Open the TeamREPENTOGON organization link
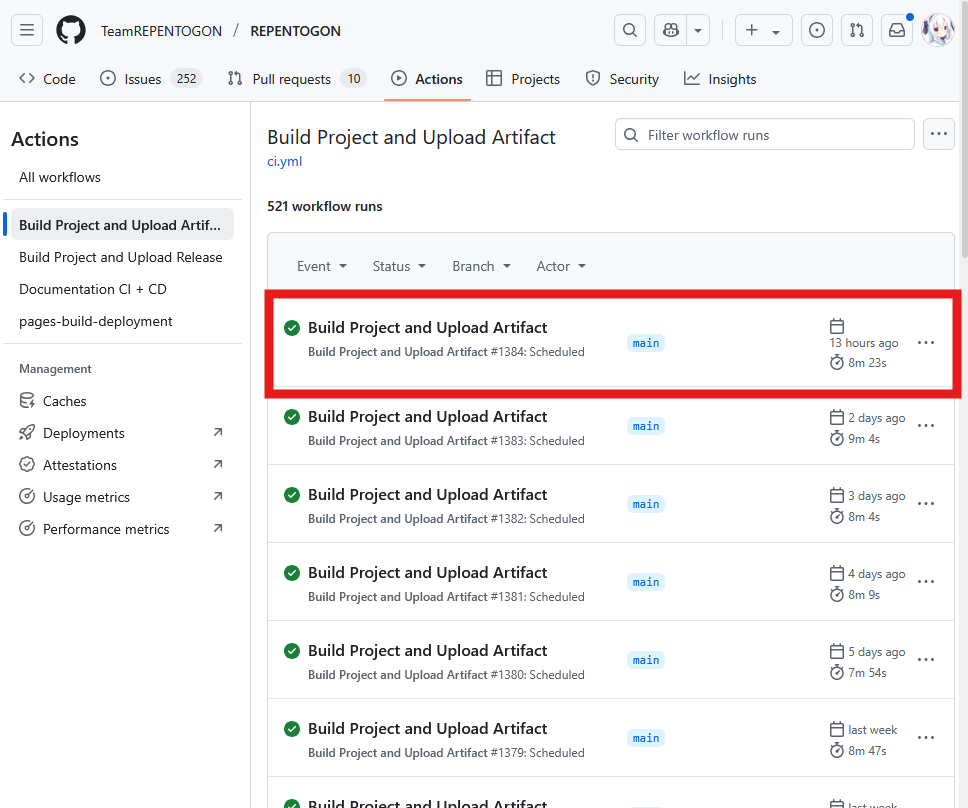This screenshot has width=968, height=808. click(x=161, y=31)
